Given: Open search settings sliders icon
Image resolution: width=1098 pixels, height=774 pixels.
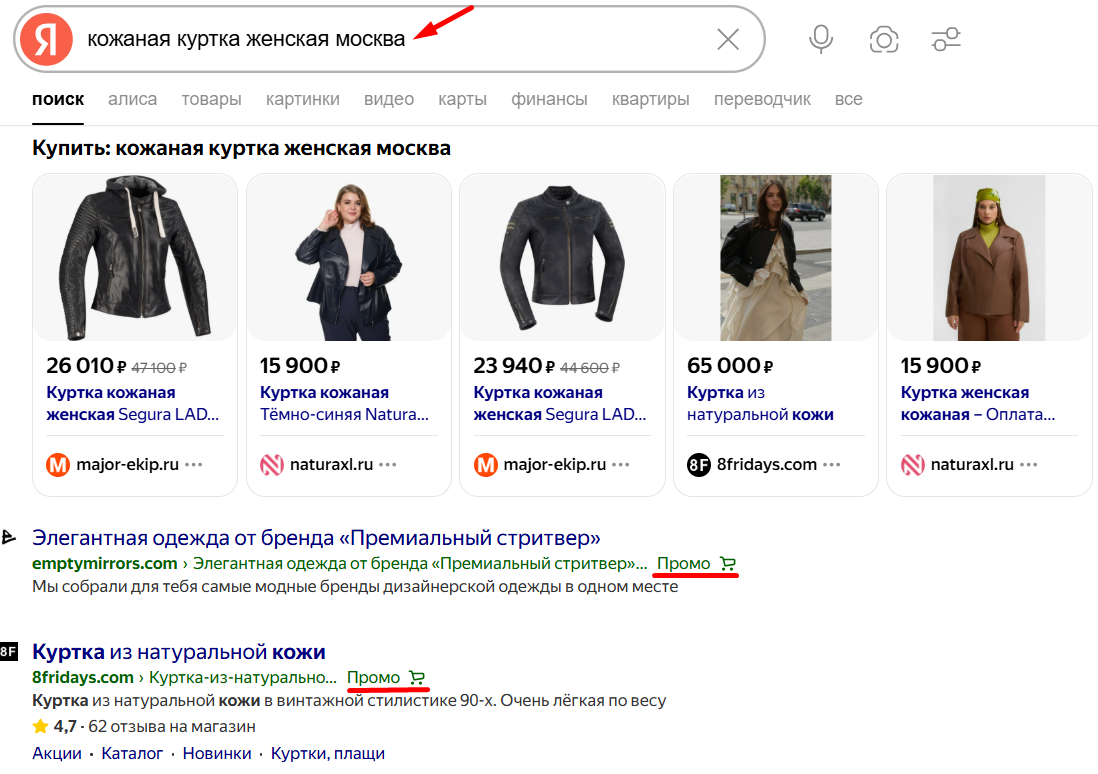Looking at the screenshot, I should pyautogui.click(x=945, y=40).
